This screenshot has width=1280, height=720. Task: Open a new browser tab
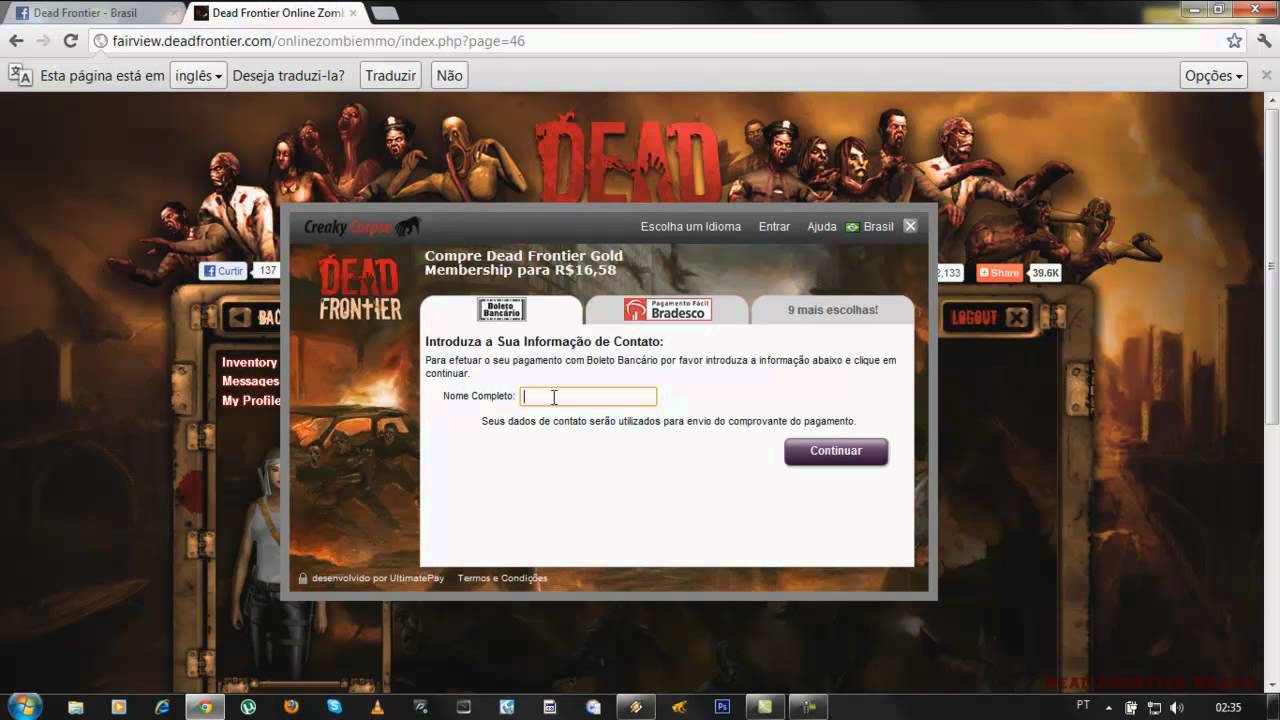click(x=384, y=13)
